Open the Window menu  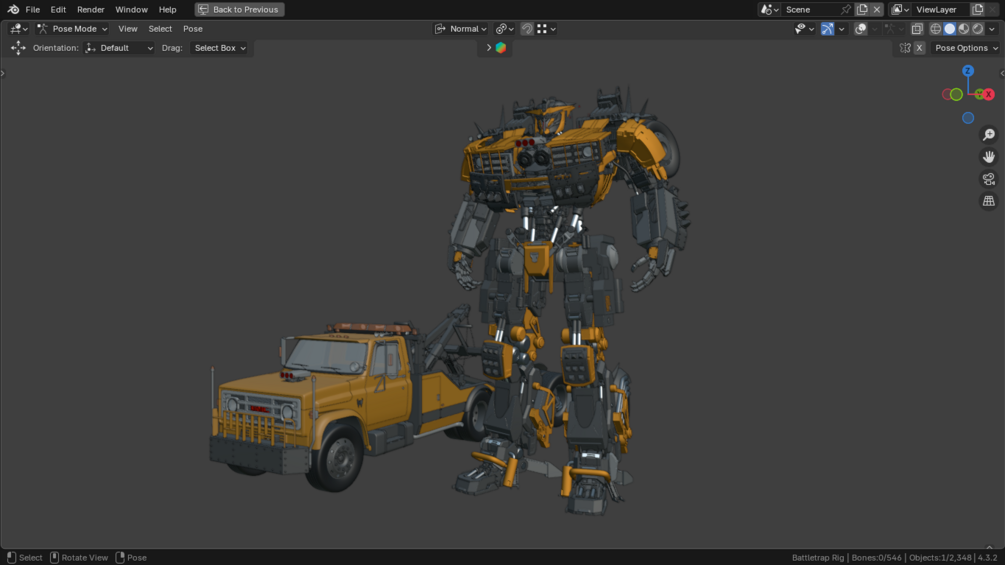[x=131, y=10]
